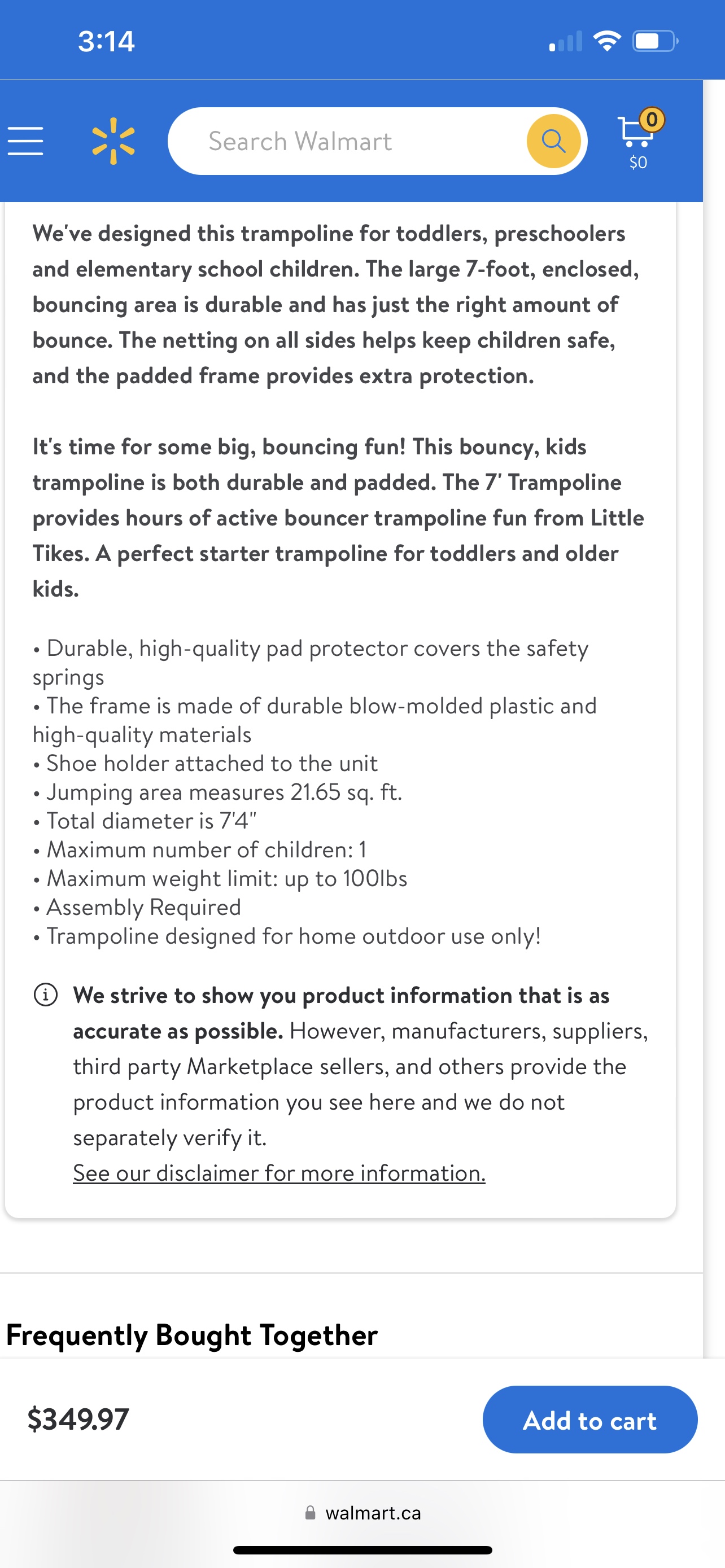Tap the cart item count badge
Image resolution: width=725 pixels, height=1568 pixels.
[x=652, y=119]
